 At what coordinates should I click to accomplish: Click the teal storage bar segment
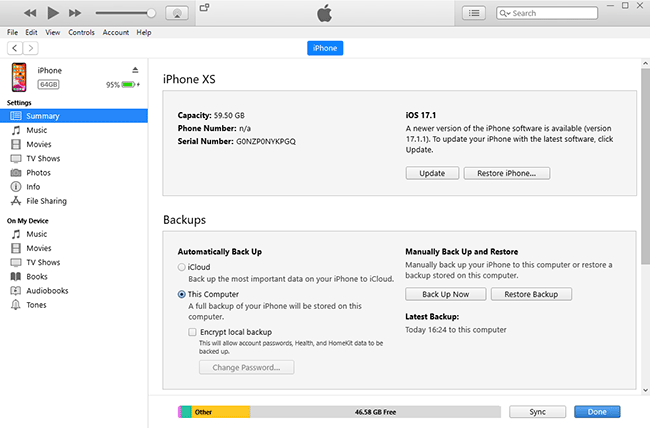186,412
